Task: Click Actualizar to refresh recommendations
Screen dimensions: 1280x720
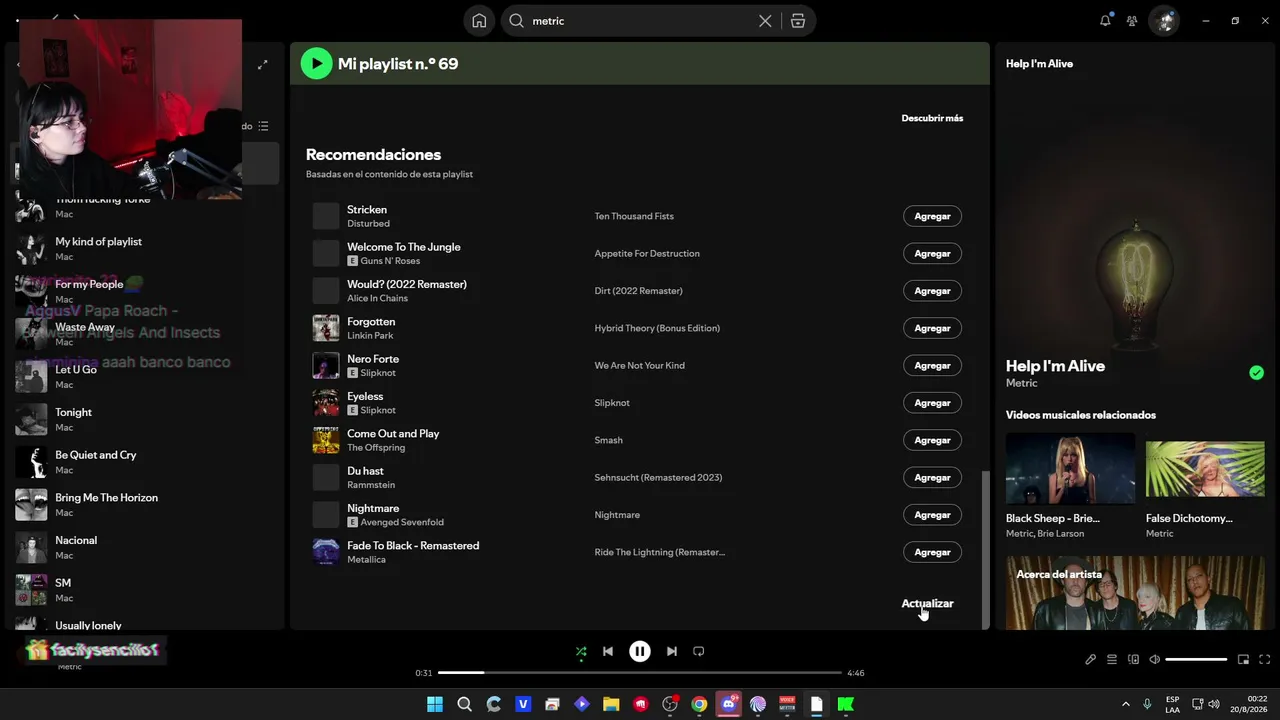Action: click(x=927, y=604)
